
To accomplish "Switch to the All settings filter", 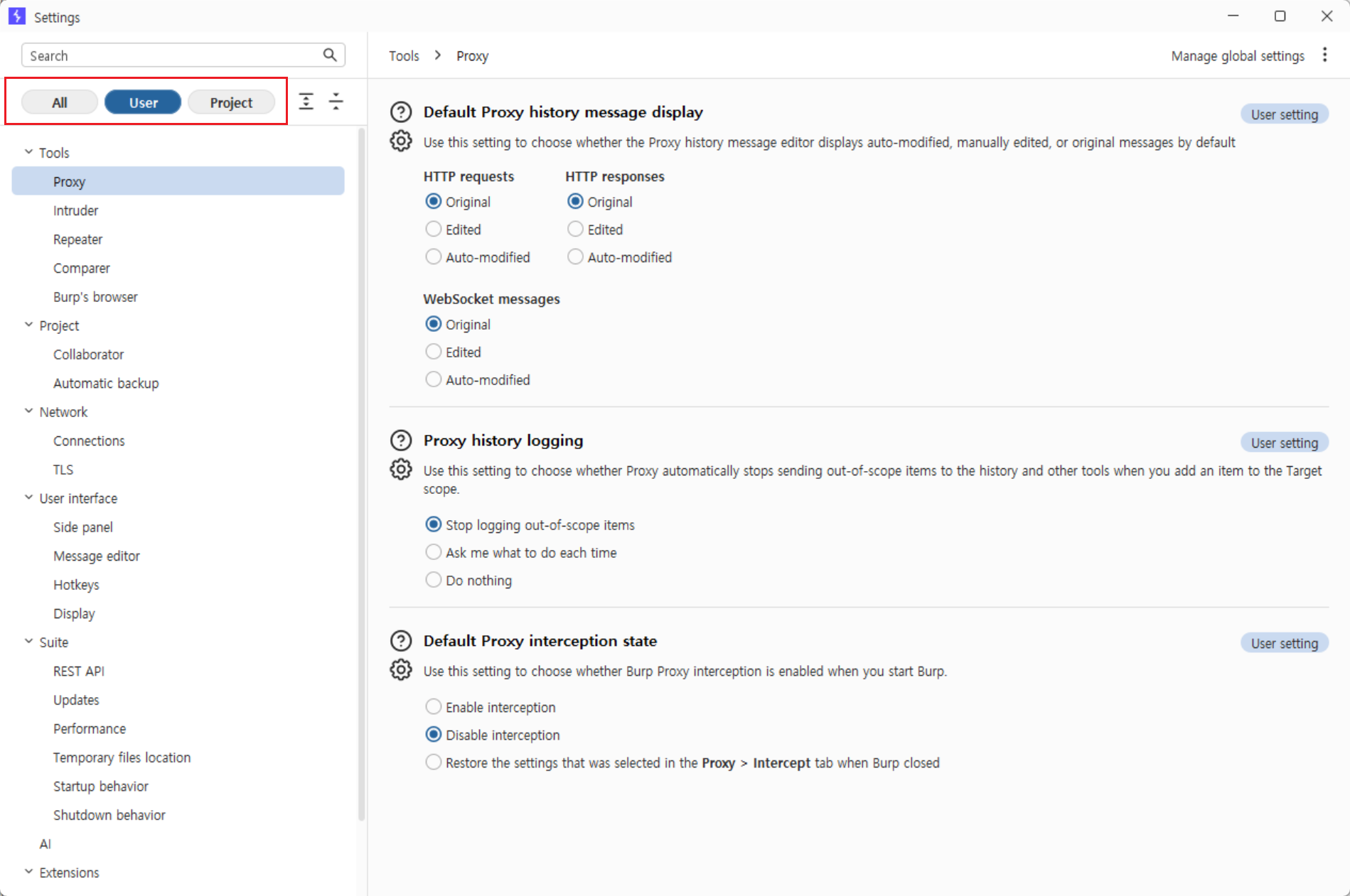I will (x=60, y=102).
